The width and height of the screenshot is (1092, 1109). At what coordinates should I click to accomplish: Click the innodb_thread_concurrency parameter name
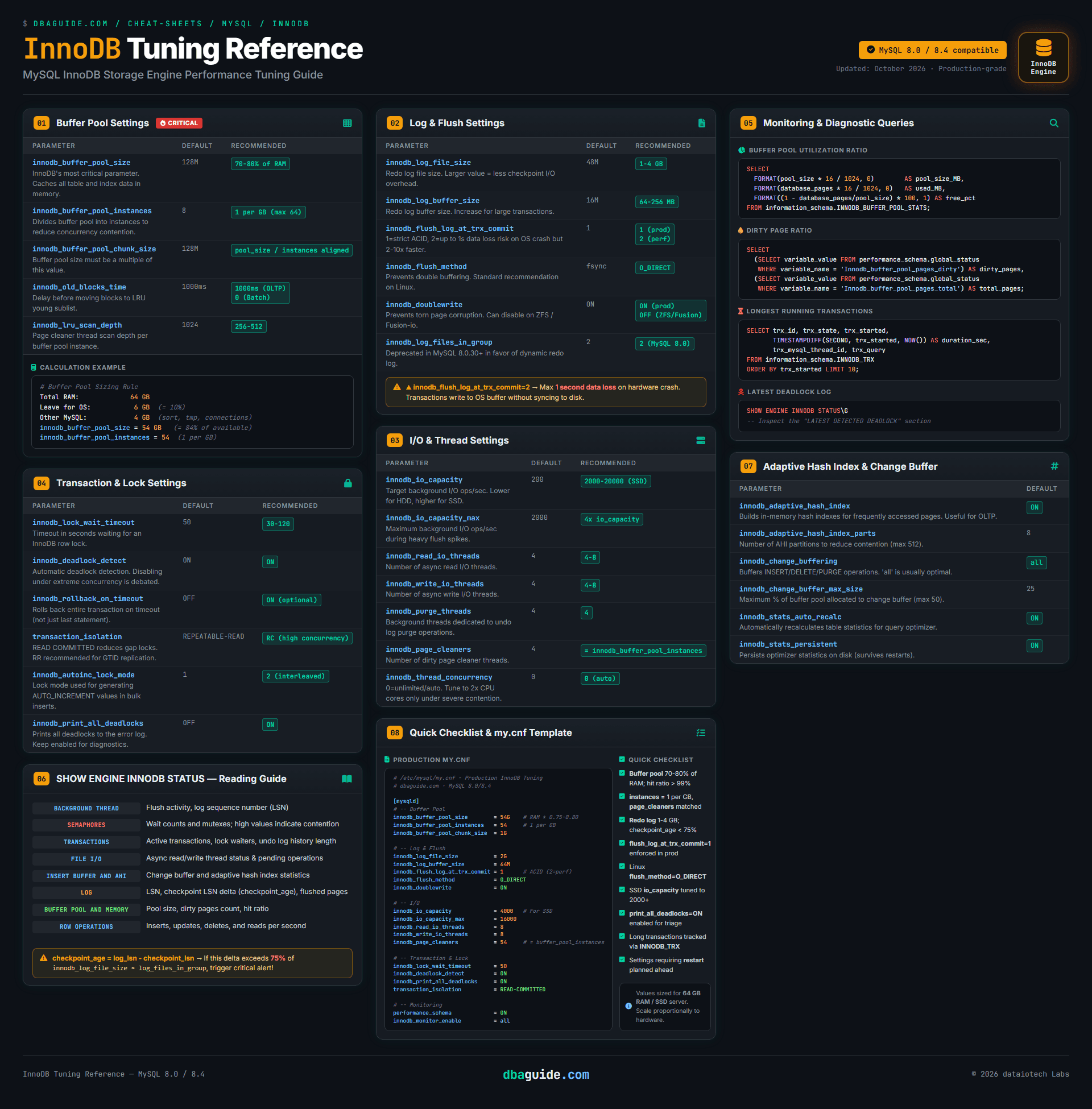tap(439, 677)
